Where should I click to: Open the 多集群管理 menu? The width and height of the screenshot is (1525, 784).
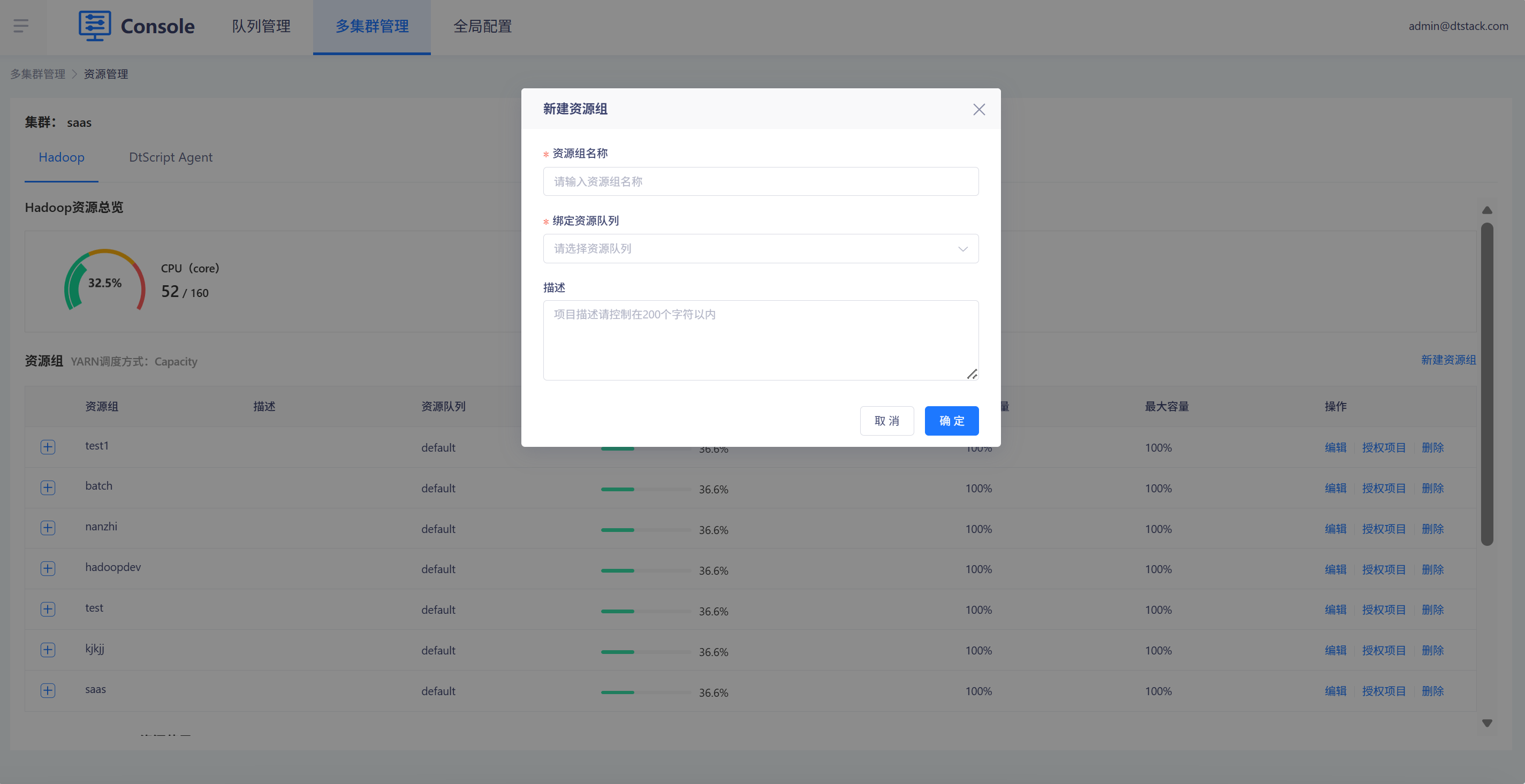[x=372, y=27]
